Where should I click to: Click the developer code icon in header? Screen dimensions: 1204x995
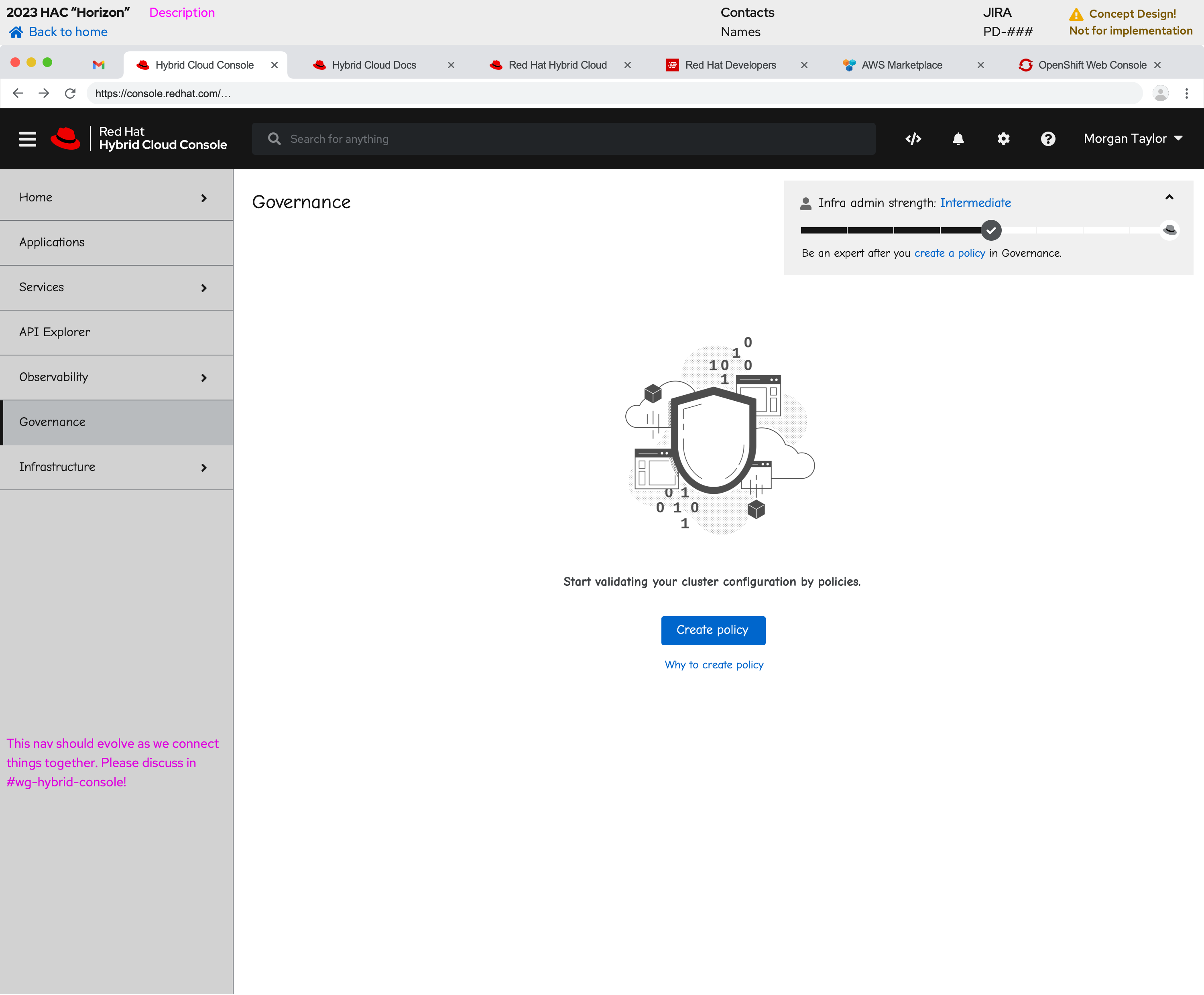tap(913, 139)
